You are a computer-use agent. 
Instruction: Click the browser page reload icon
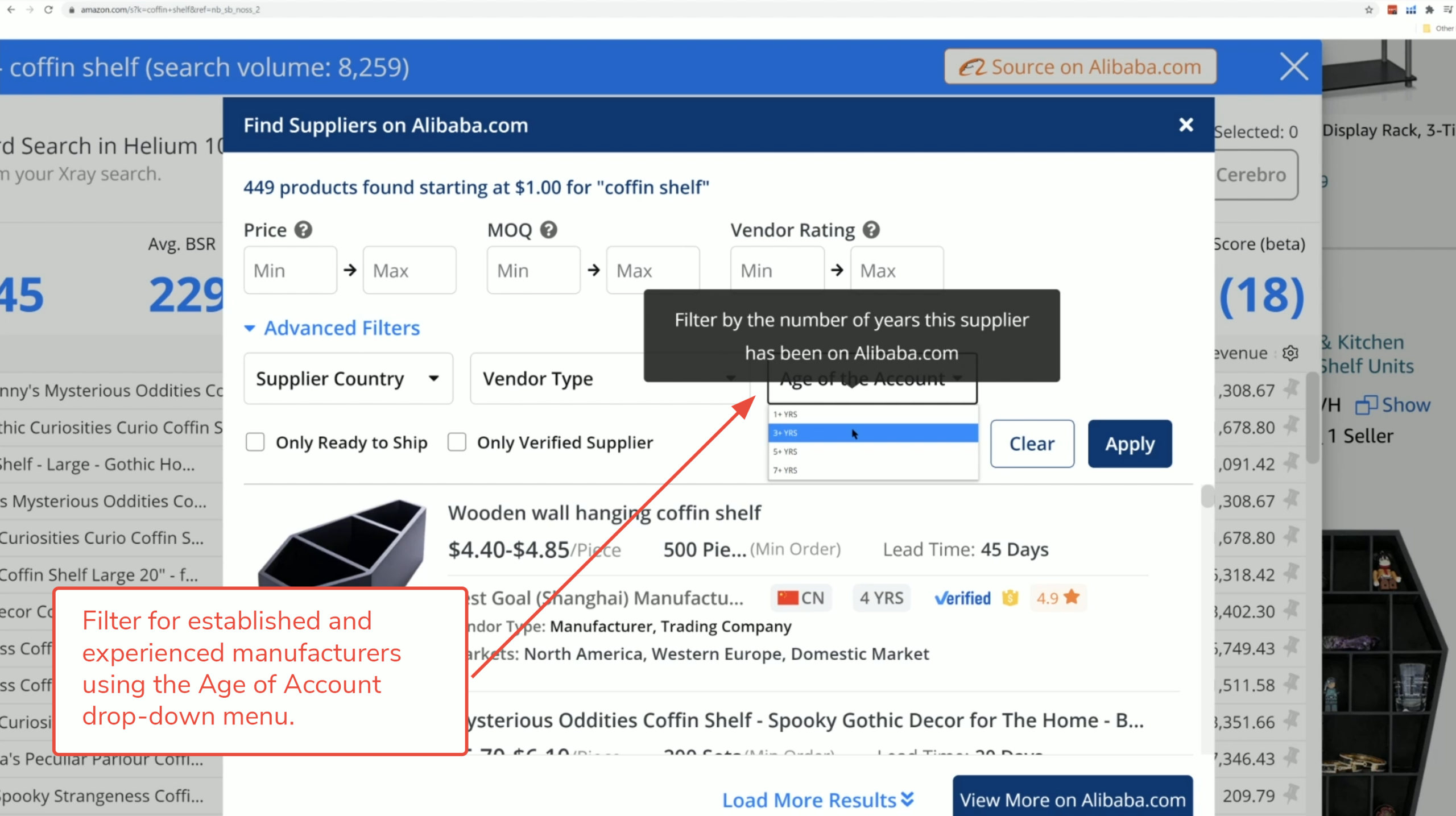48,10
